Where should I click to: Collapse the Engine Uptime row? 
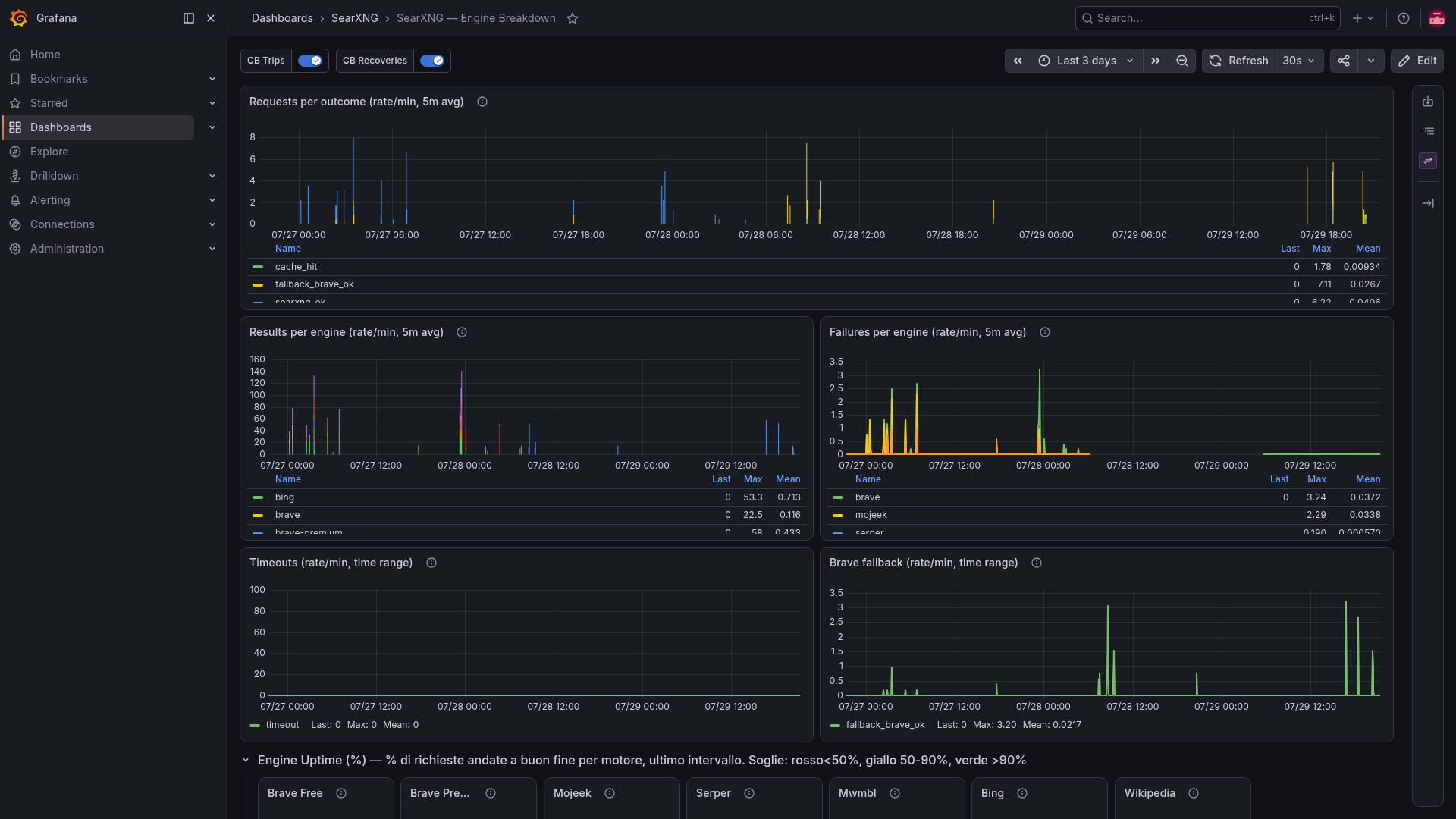click(246, 760)
